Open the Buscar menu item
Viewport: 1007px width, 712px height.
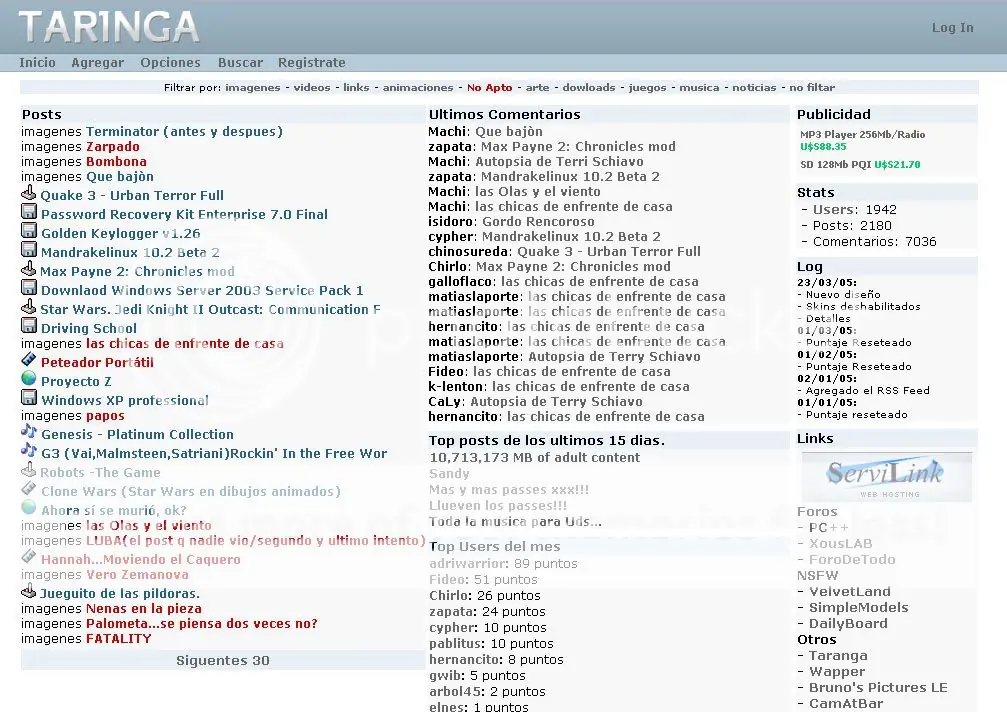tap(240, 62)
